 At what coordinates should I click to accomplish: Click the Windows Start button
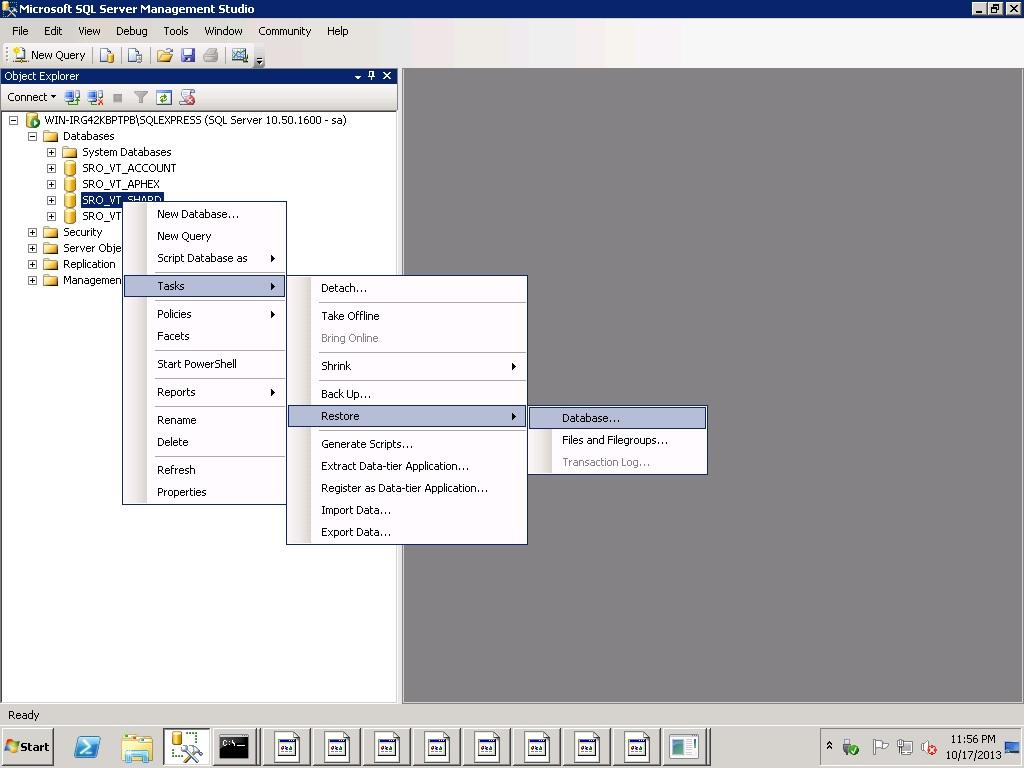point(27,746)
